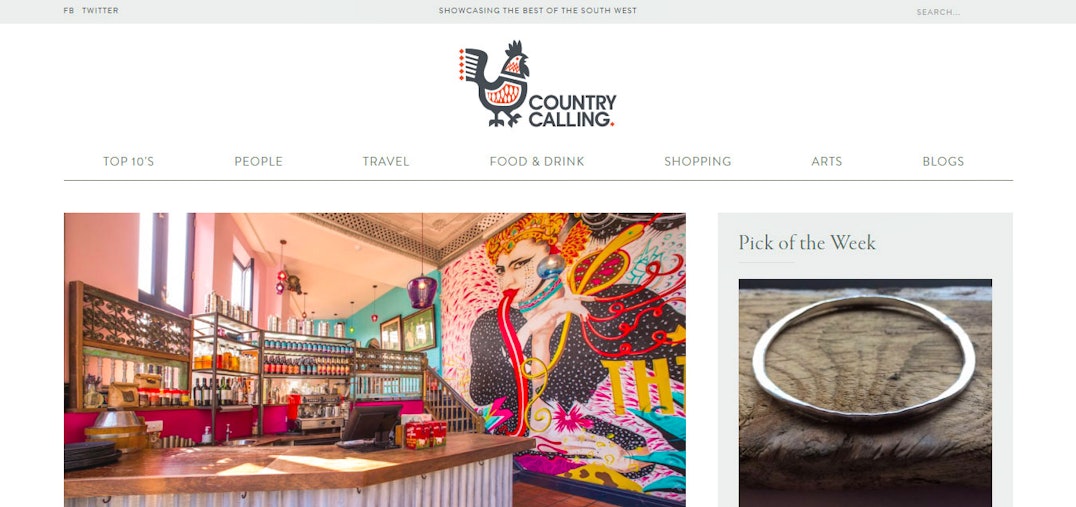The image size is (1076, 507).
Task: Open the FB social link
Action: [69, 10]
